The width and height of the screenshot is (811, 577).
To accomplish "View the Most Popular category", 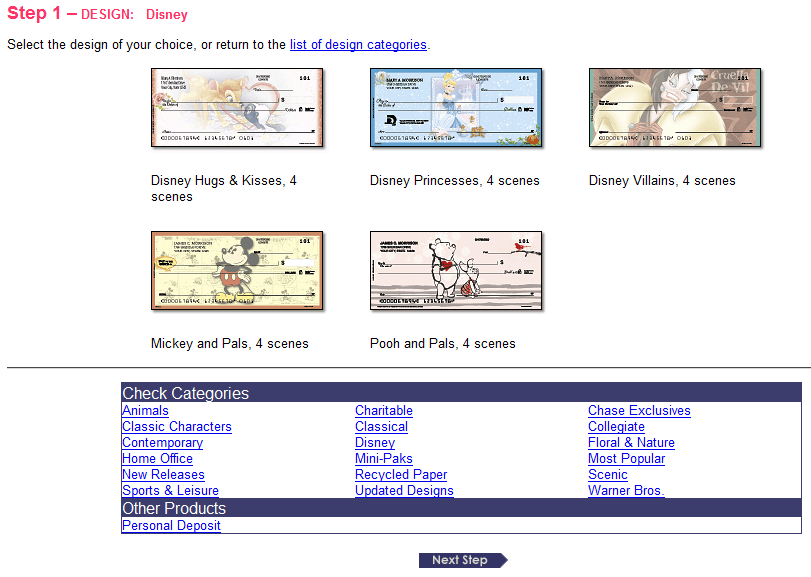I will pyautogui.click(x=626, y=459).
